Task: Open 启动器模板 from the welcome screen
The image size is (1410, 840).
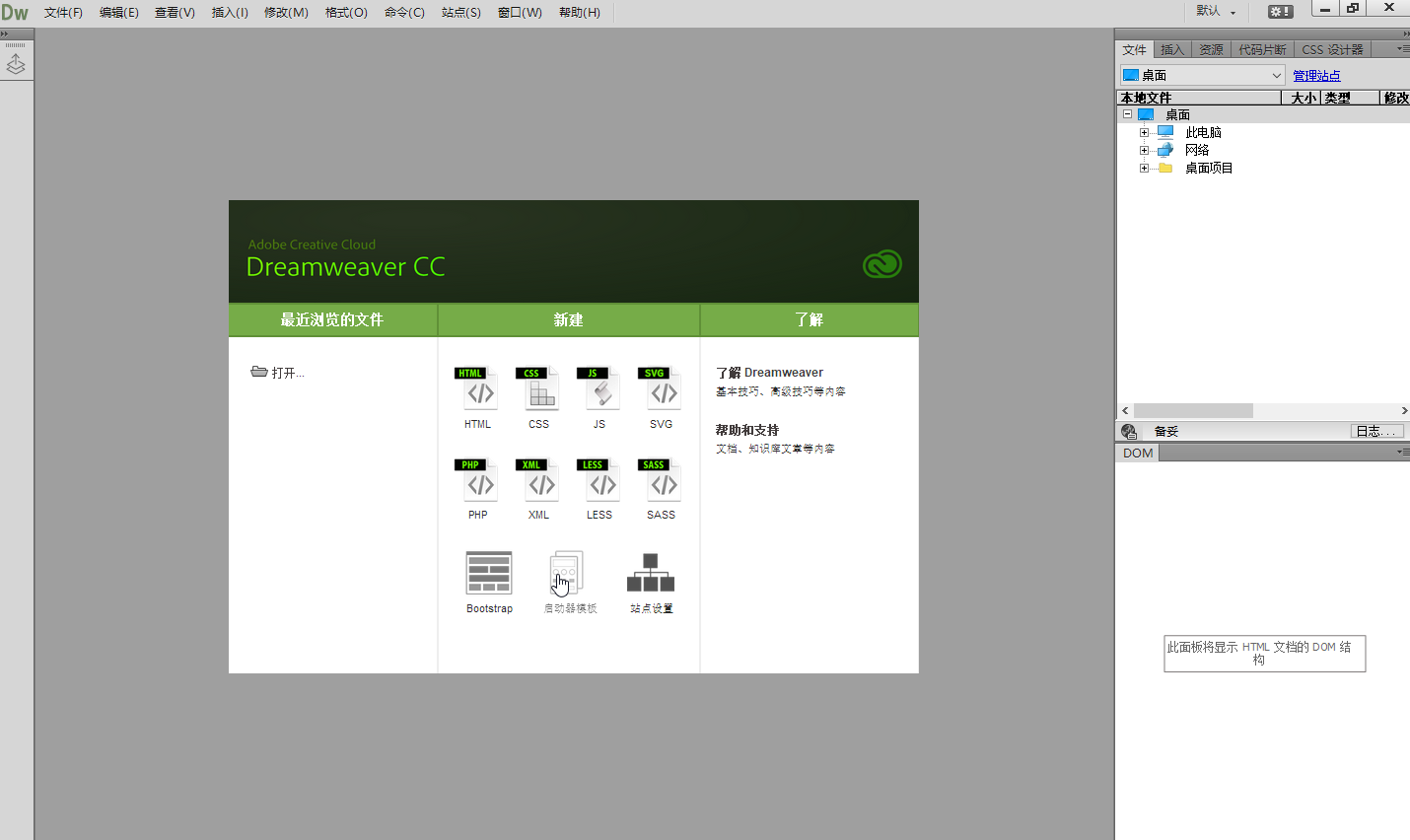Action: coord(567,572)
